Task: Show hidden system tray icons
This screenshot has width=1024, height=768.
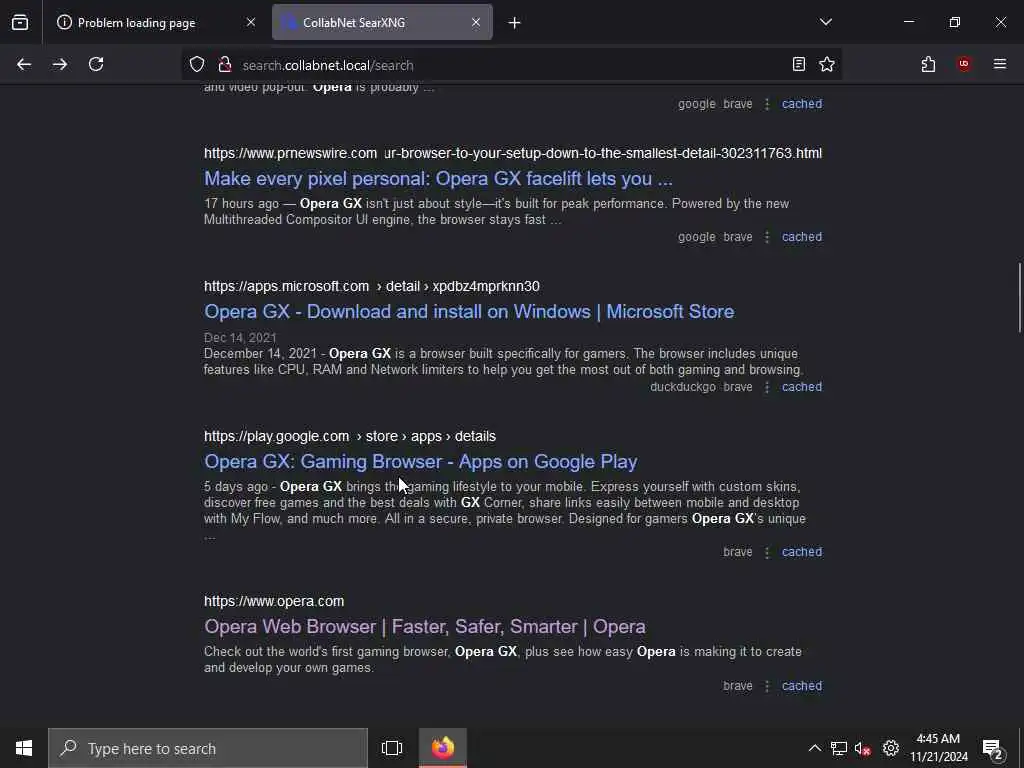Action: tap(814, 748)
